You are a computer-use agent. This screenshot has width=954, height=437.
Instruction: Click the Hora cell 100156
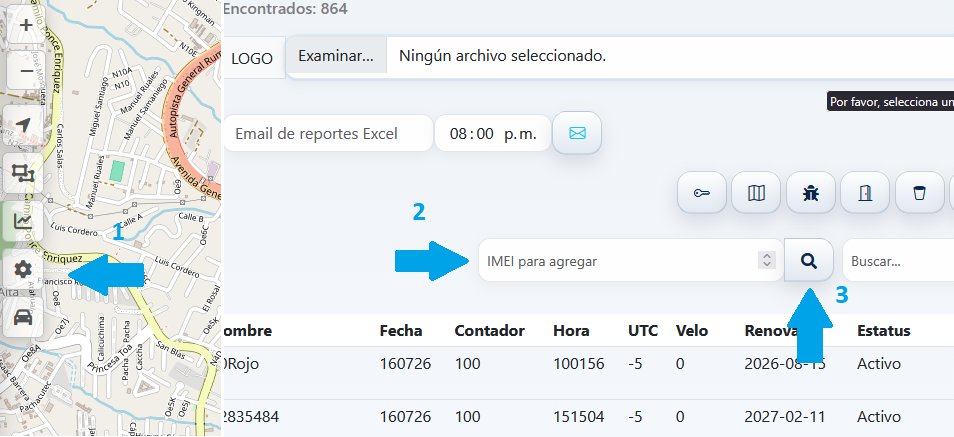coord(579,364)
